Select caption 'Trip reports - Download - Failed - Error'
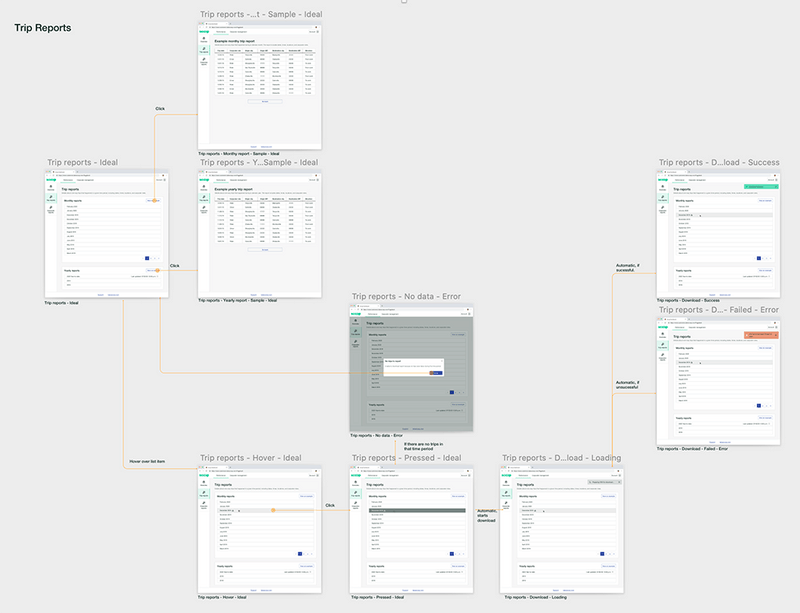 tap(692, 449)
